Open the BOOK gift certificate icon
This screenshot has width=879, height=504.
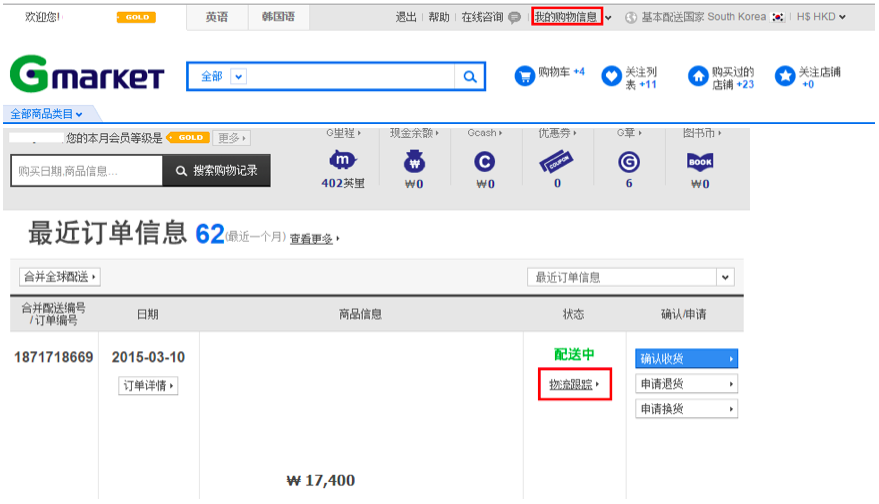pos(700,161)
